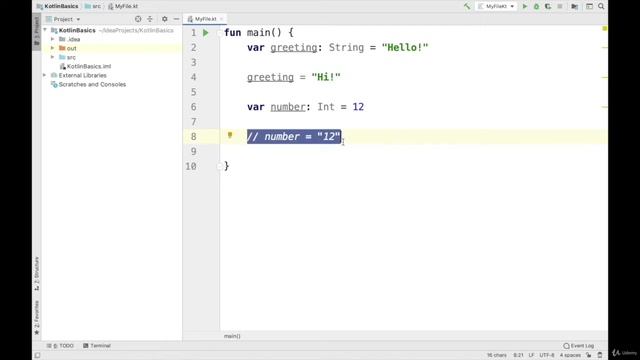Select the .idea folder
The height and width of the screenshot is (360, 640).
coord(73,39)
